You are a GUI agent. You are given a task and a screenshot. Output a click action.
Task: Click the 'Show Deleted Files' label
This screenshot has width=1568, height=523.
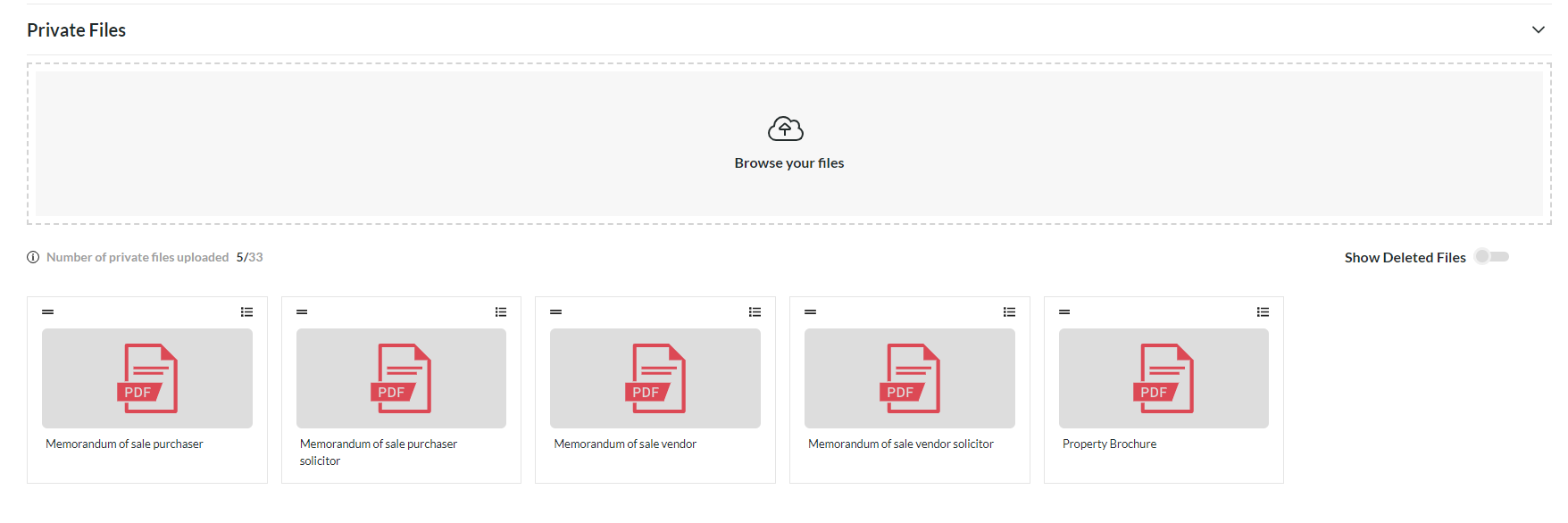click(x=1405, y=257)
